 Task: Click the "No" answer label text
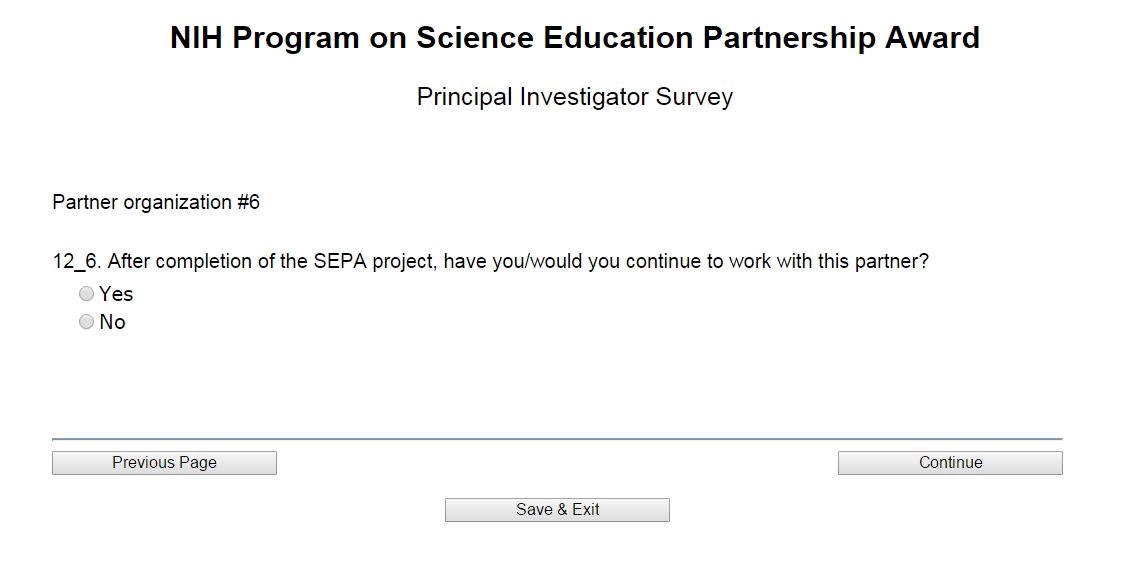(112, 322)
